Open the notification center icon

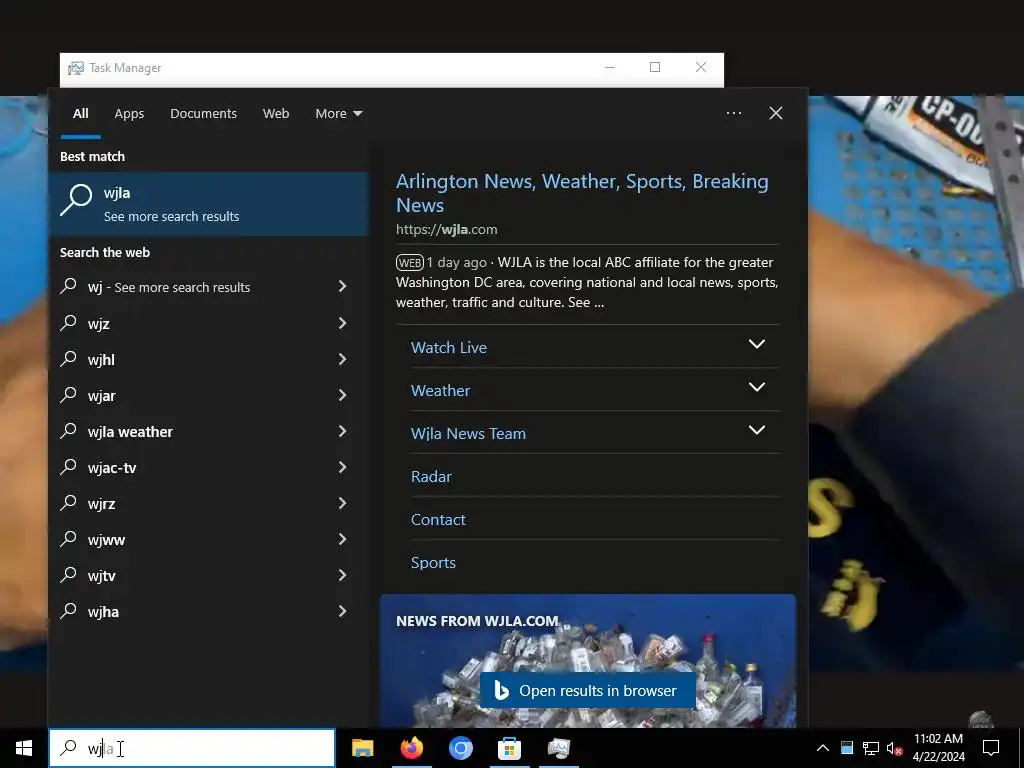pyautogui.click(x=991, y=748)
